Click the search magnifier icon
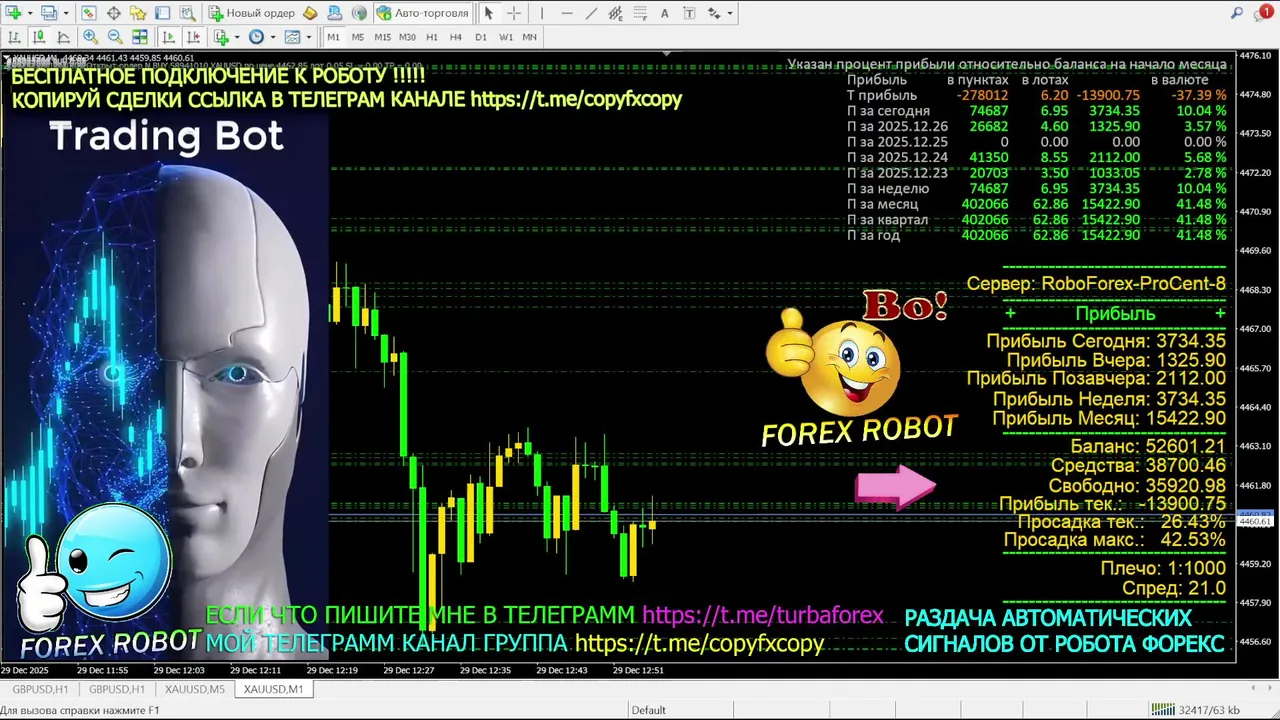 click(x=1236, y=13)
